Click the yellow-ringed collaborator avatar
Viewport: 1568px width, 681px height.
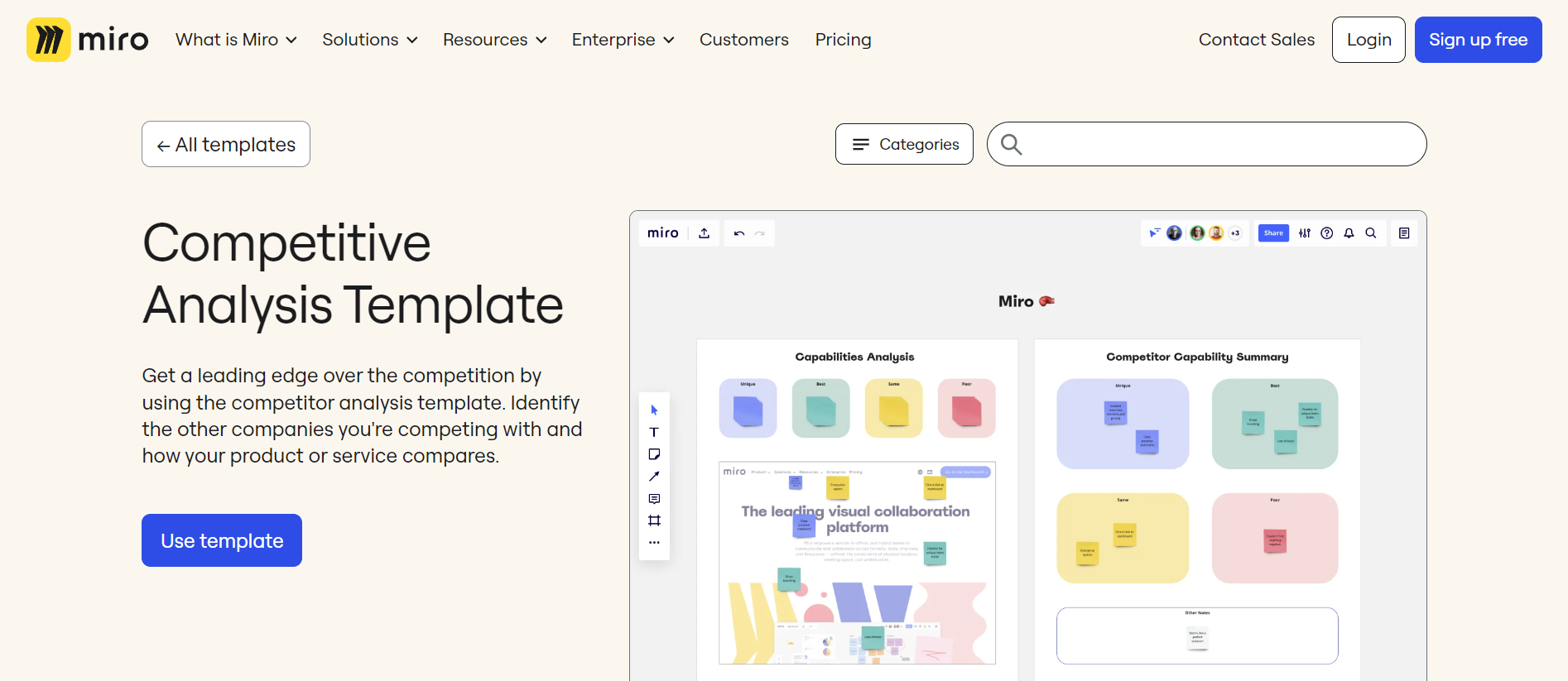(1216, 233)
